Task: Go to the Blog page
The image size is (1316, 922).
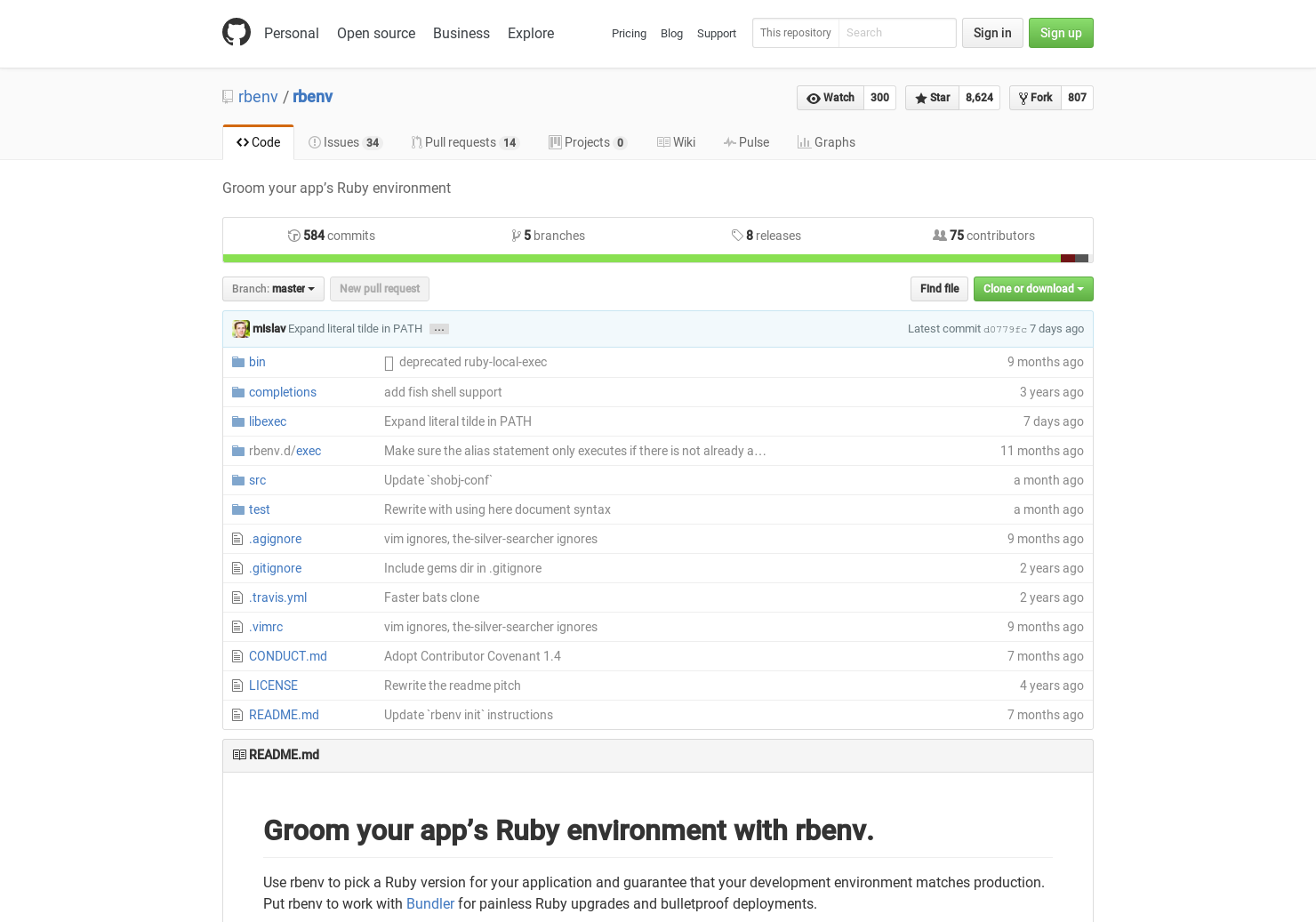Action: pos(671,34)
